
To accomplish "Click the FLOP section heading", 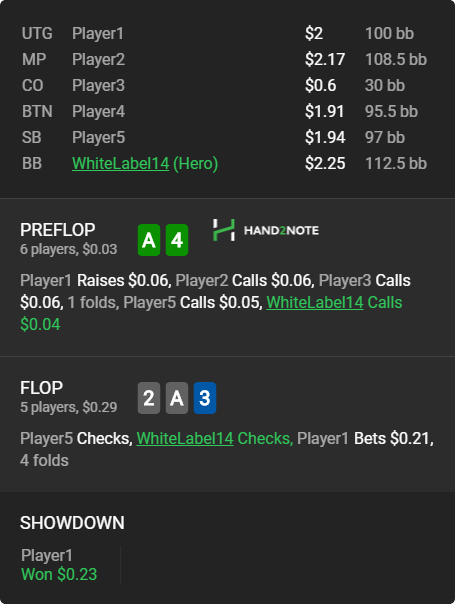I will point(41,388).
